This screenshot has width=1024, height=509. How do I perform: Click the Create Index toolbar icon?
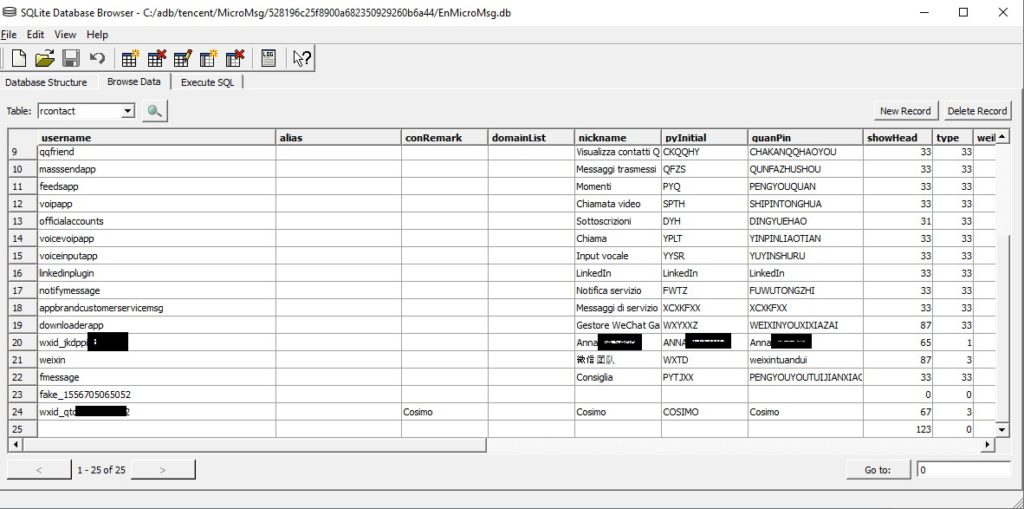(x=209, y=59)
